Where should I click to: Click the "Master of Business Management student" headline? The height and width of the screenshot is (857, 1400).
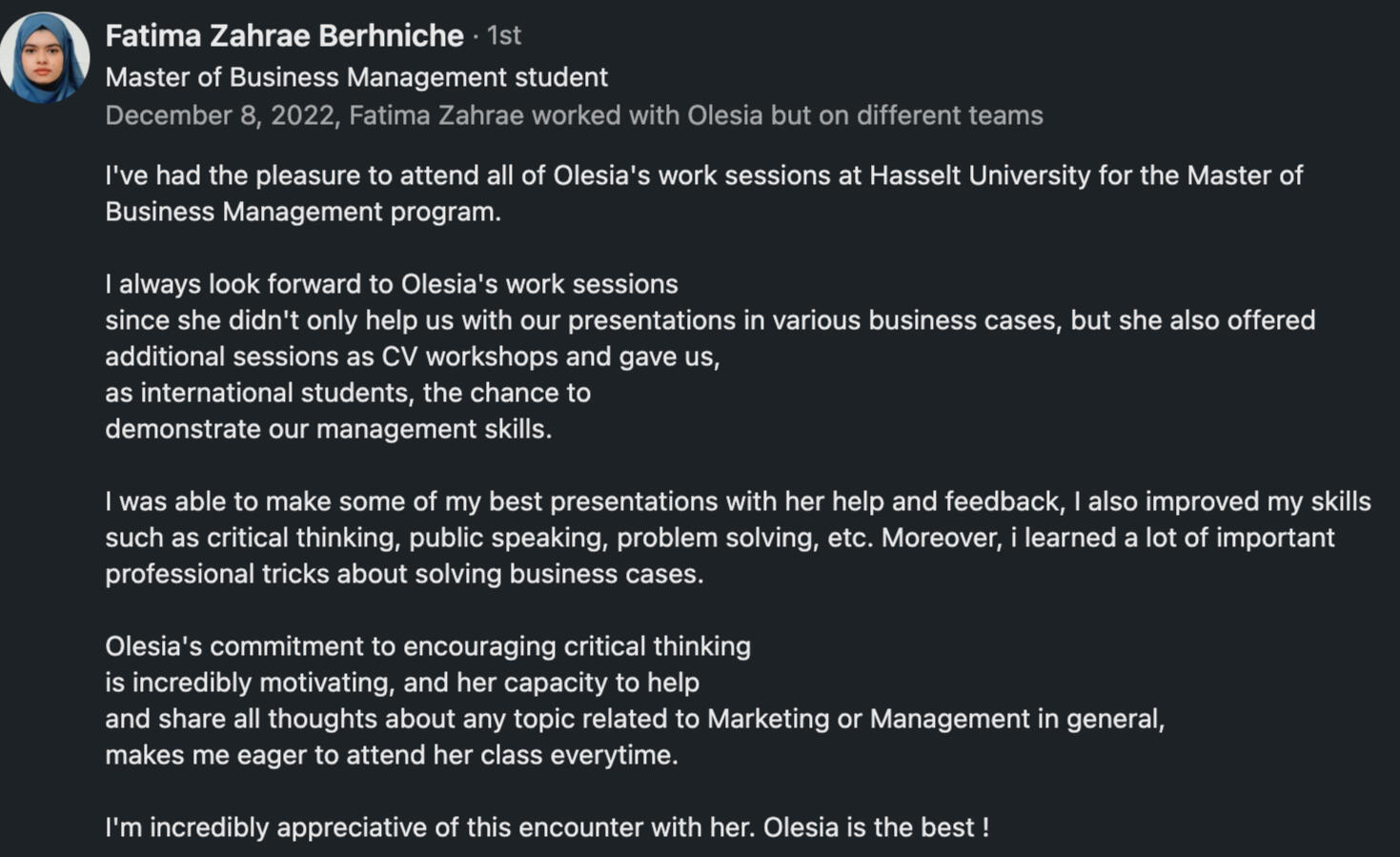coord(355,77)
